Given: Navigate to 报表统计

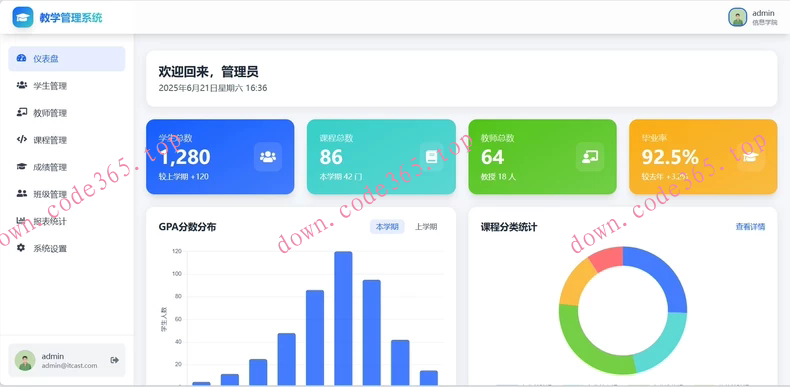Looking at the screenshot, I should 67,221.
